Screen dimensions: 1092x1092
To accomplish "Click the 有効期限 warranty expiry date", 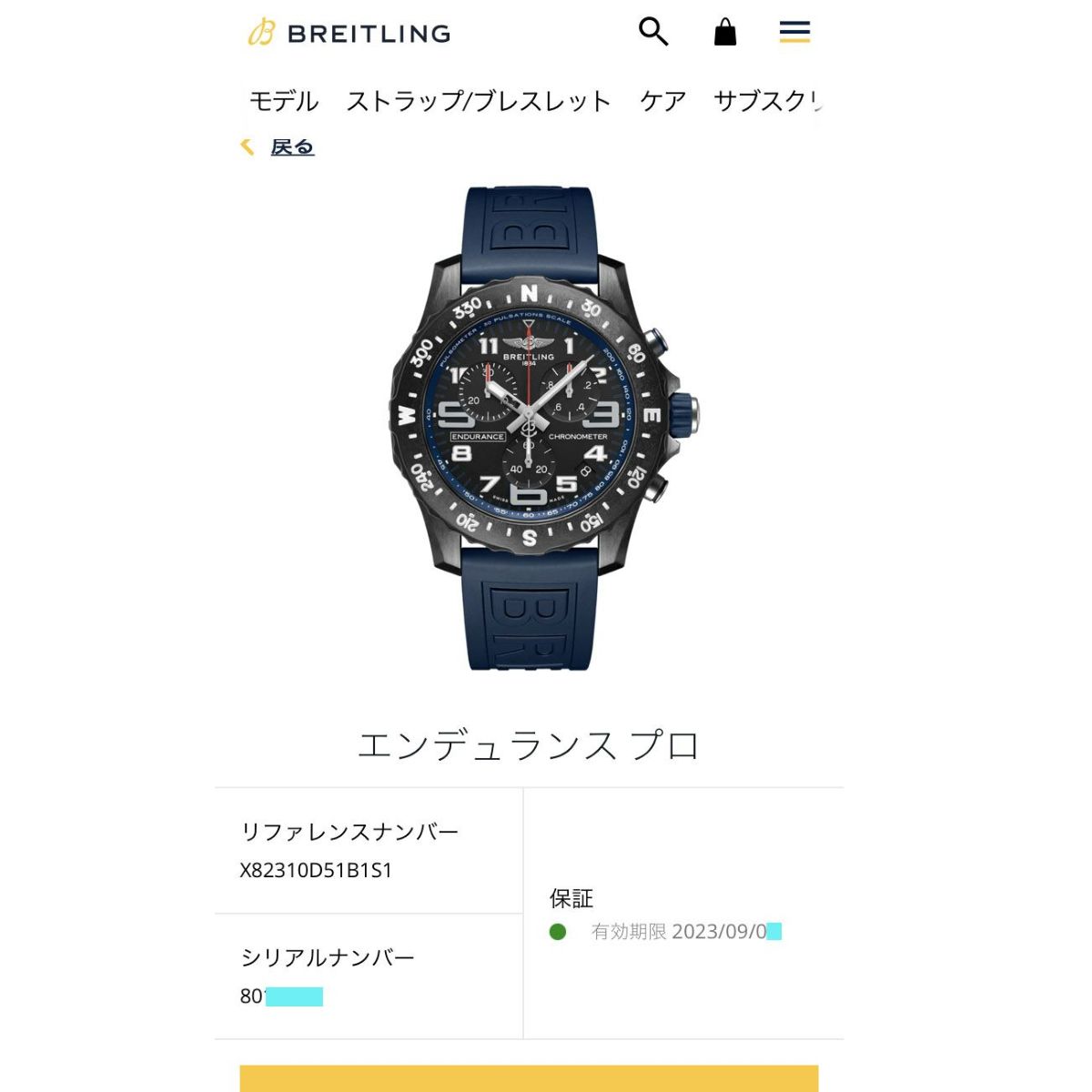I will tap(686, 932).
